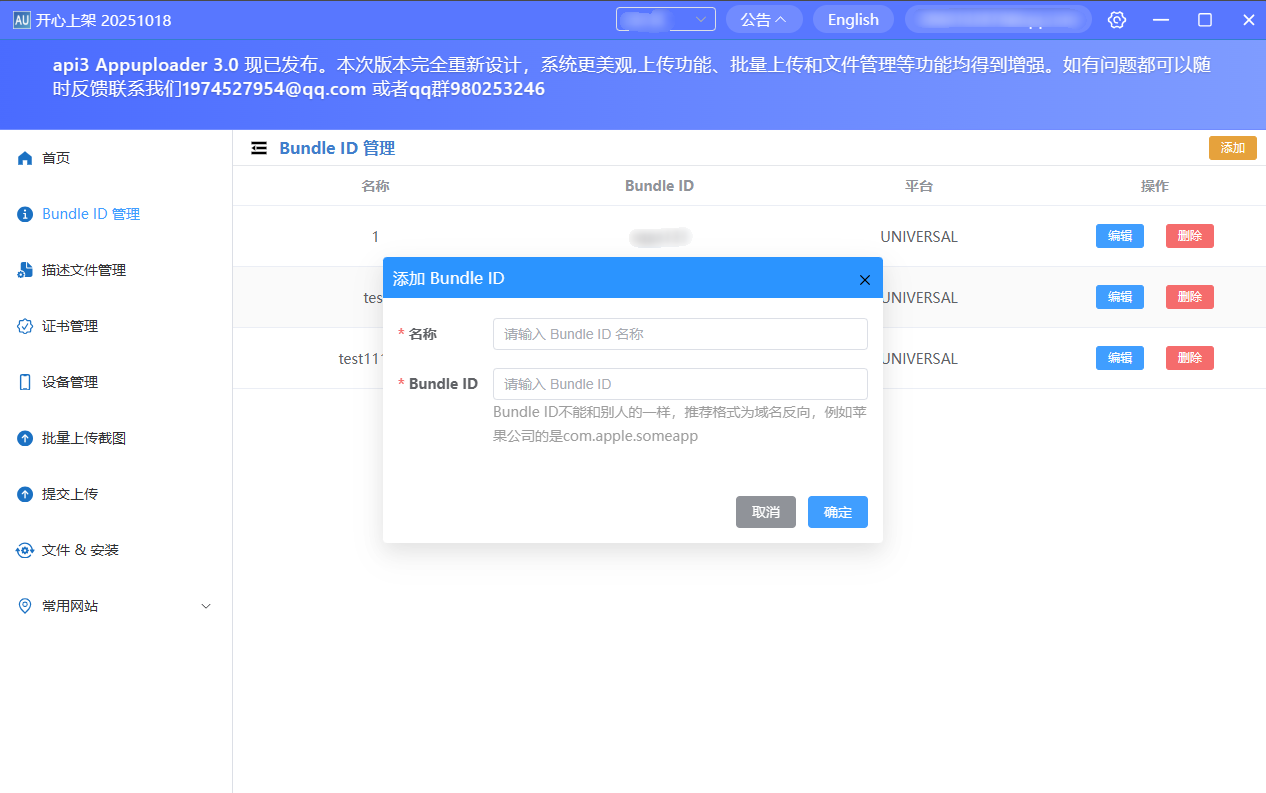1266x793 pixels.
Task: Close the 添加 Bundle ID dialog
Action: point(865,279)
